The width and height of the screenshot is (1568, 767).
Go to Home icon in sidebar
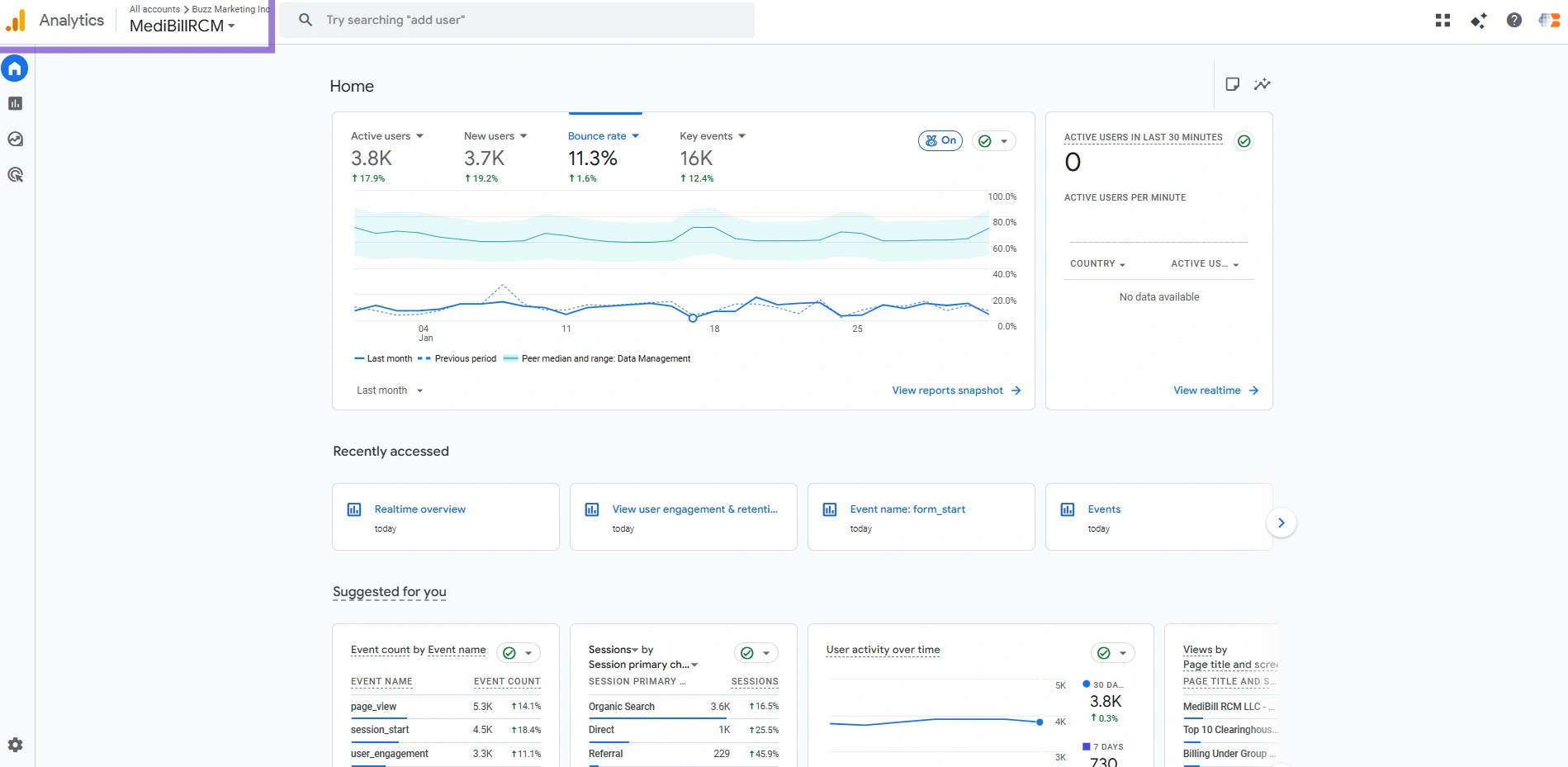pyautogui.click(x=15, y=69)
